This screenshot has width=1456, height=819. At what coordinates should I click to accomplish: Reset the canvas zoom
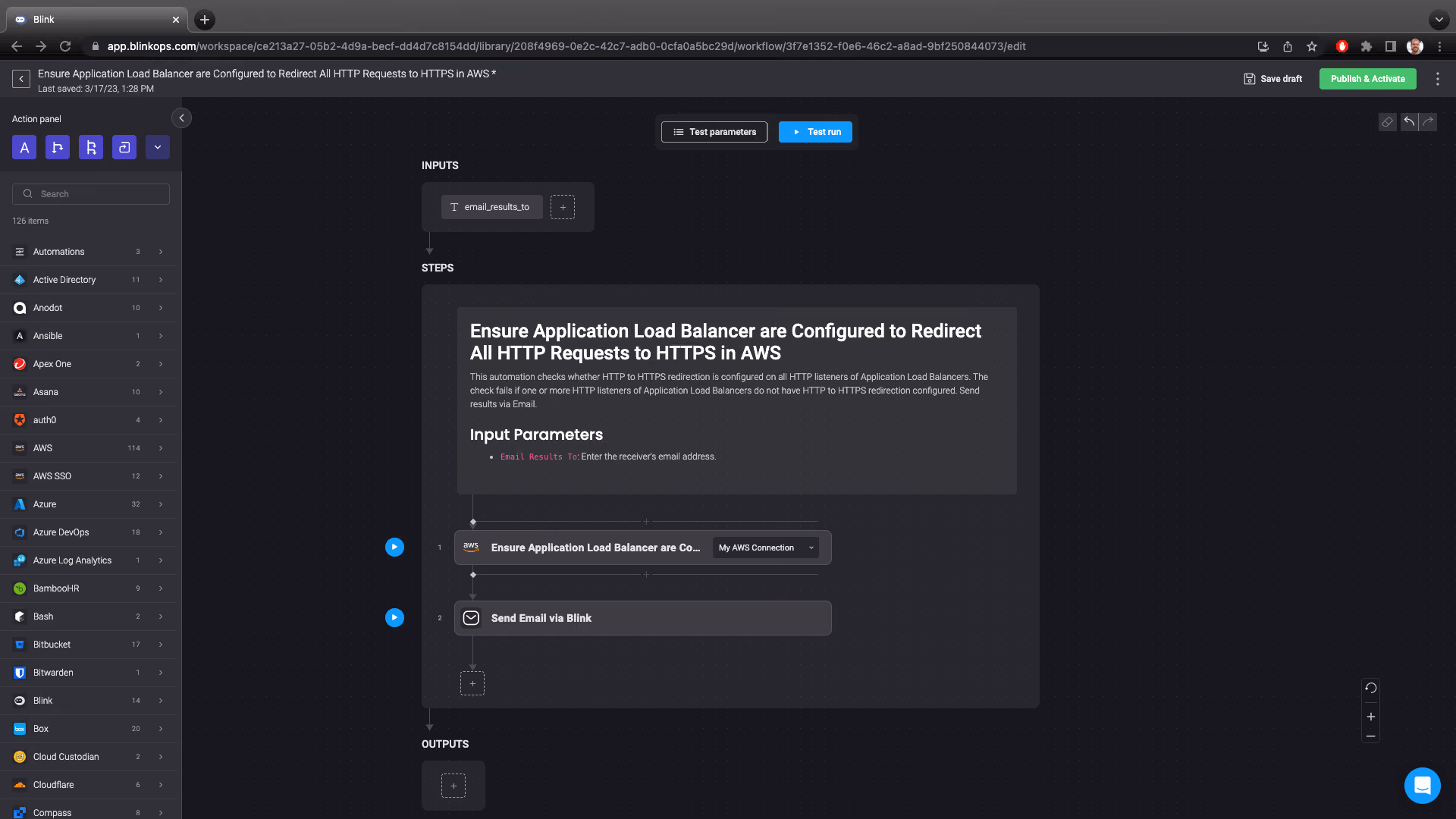click(x=1370, y=689)
